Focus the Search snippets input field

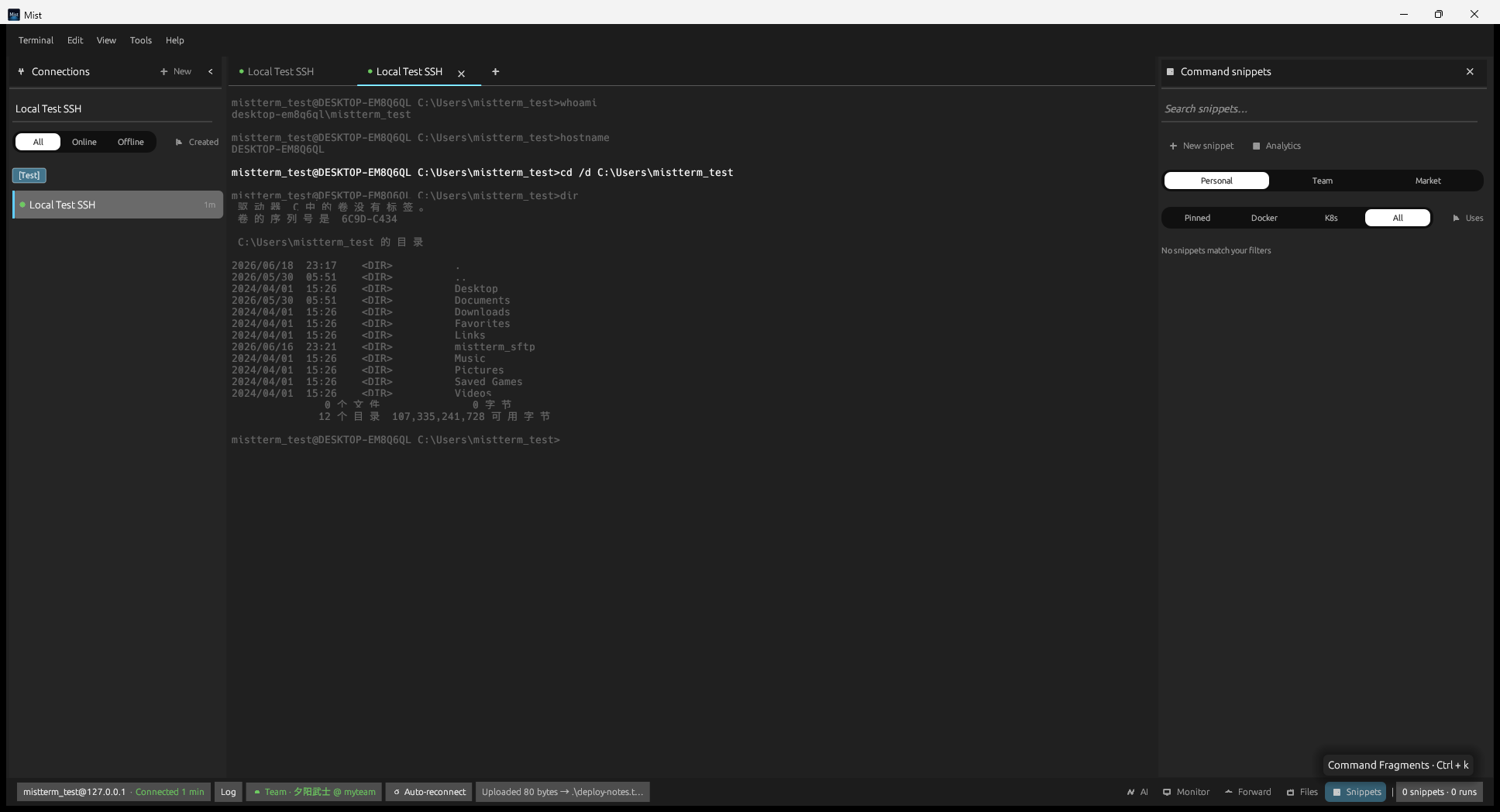point(1319,108)
